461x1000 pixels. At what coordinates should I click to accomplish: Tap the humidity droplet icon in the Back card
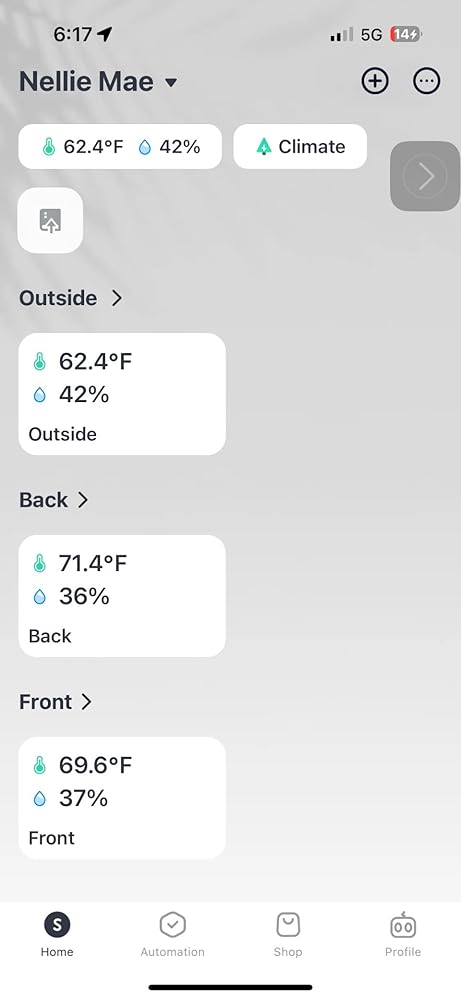tap(40, 597)
